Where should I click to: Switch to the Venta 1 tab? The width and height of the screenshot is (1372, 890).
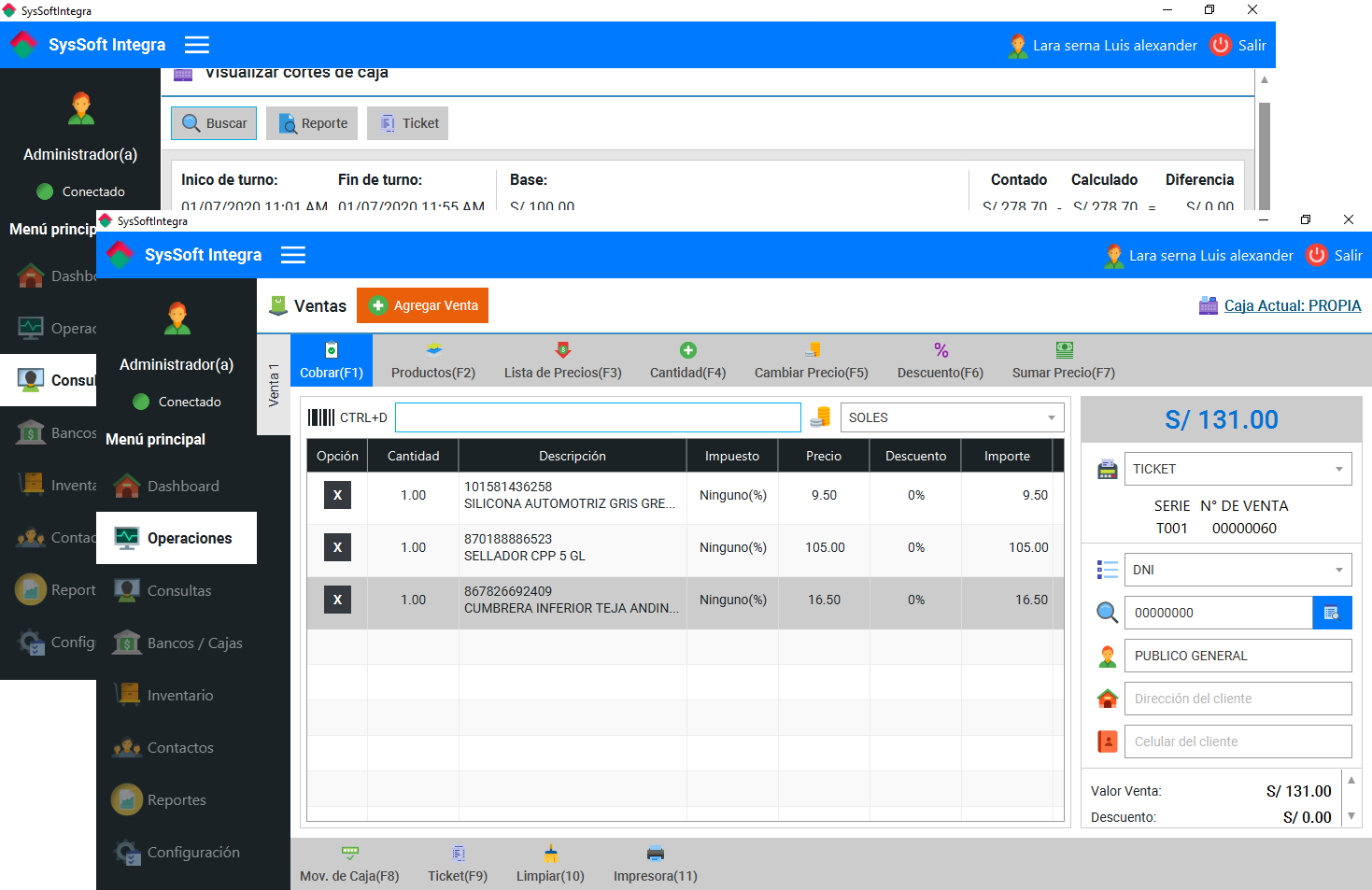274,385
